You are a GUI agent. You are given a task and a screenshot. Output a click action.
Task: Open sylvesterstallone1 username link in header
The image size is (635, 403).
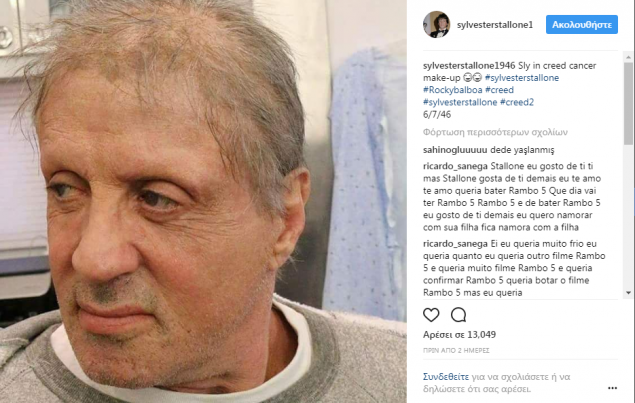495,25
